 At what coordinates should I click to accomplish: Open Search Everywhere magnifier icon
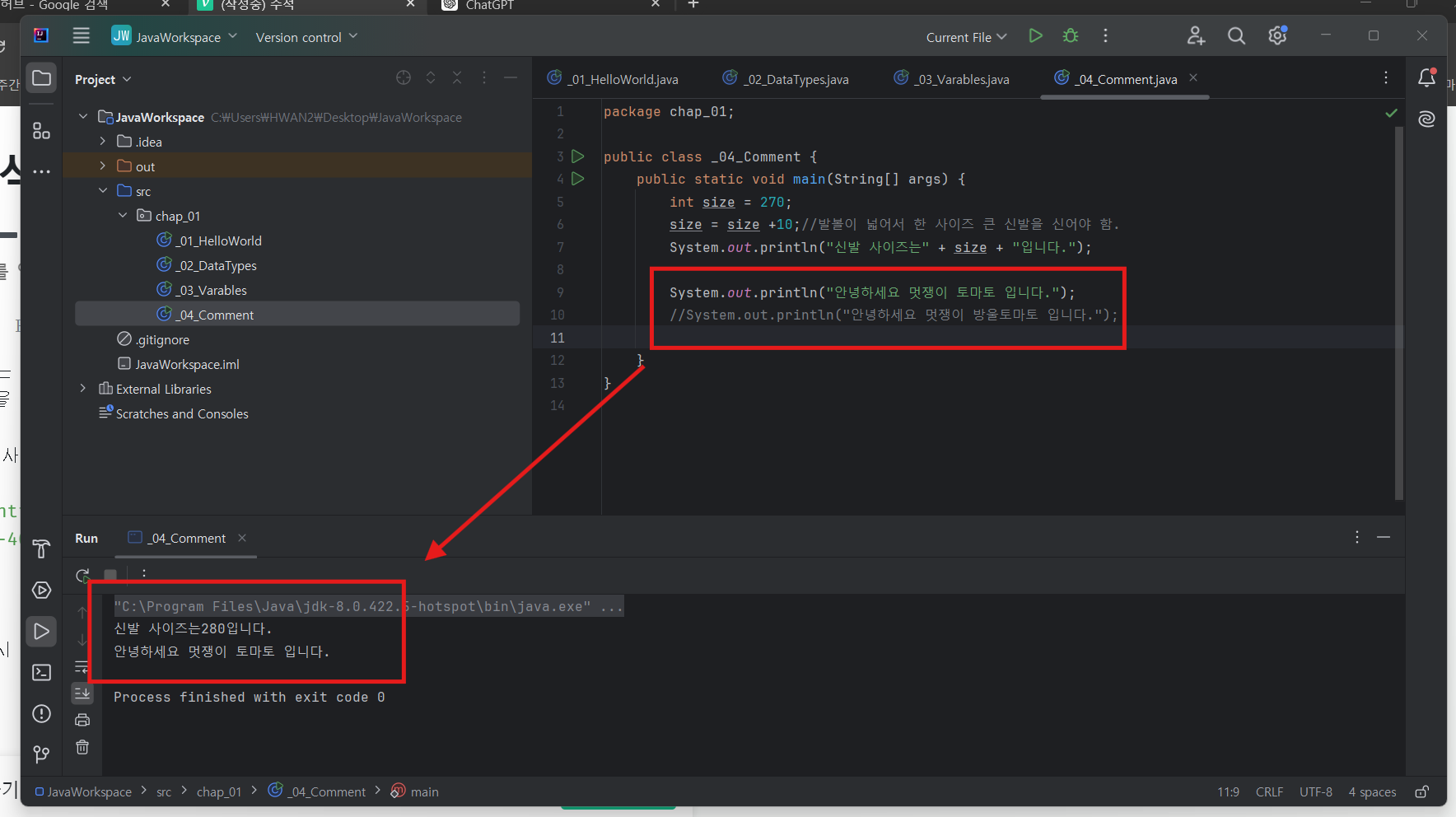point(1236,36)
